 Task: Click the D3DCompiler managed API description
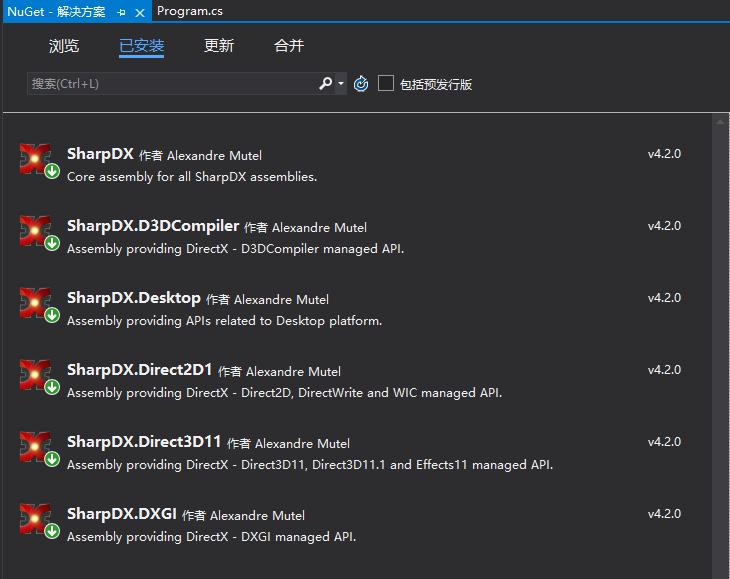click(235, 249)
